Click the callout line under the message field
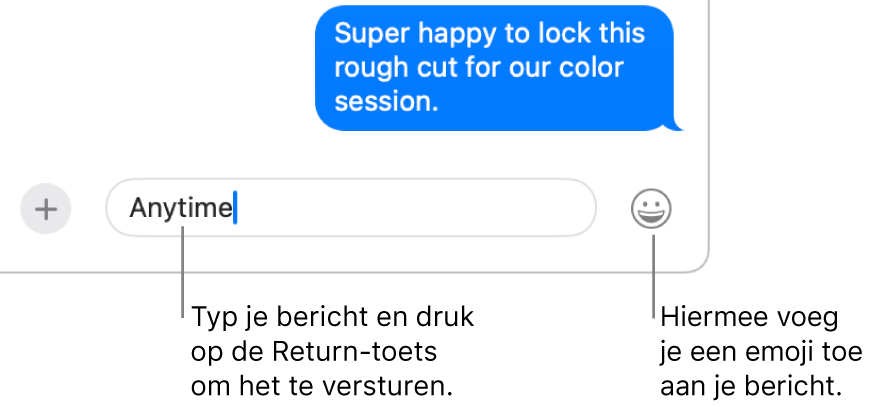The width and height of the screenshot is (878, 407). (183, 272)
